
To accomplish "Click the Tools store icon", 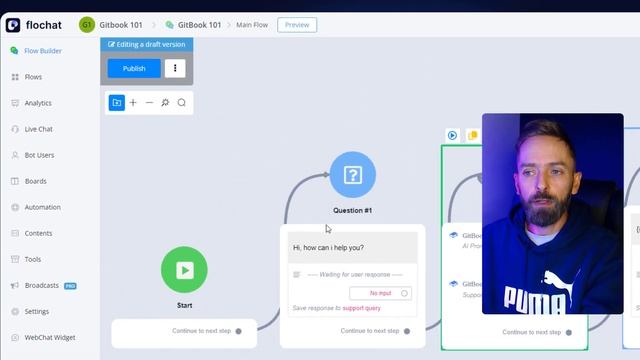I will click(x=15, y=259).
